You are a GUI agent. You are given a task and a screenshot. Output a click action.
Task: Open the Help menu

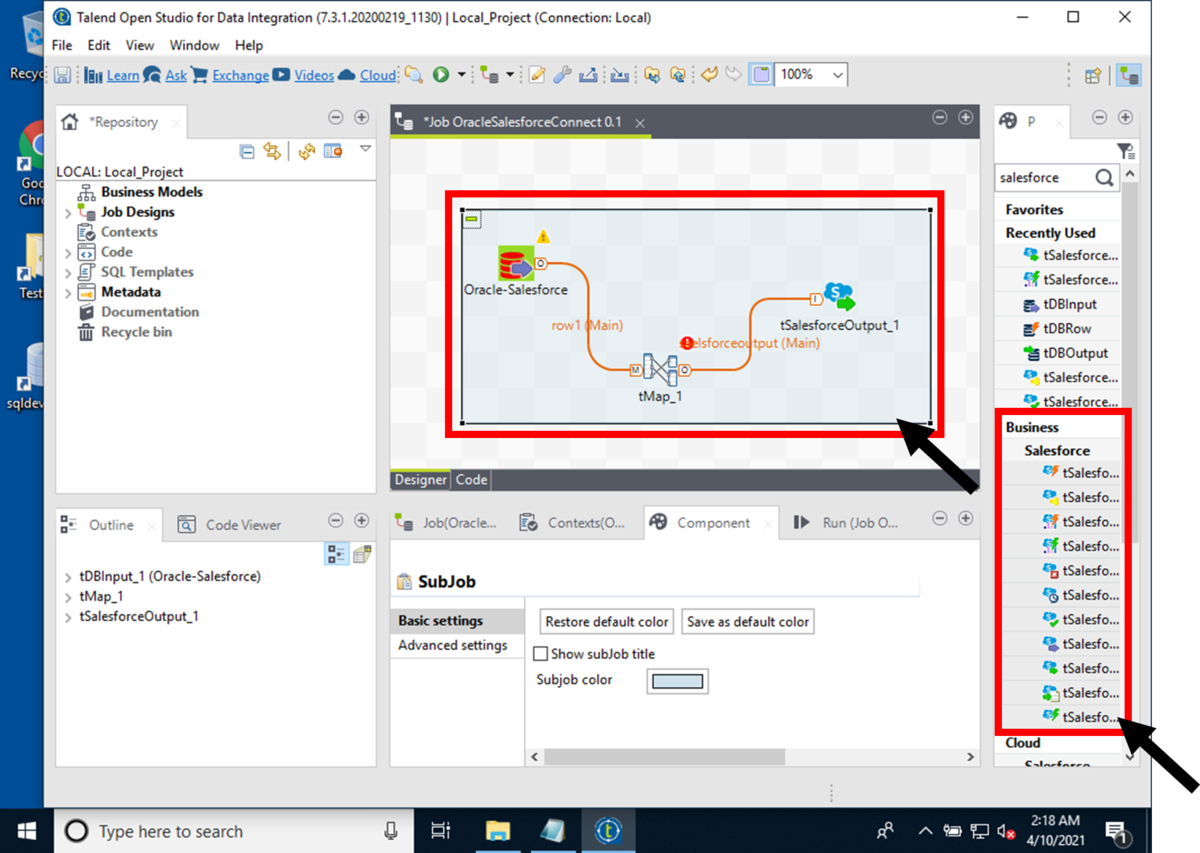coord(249,45)
